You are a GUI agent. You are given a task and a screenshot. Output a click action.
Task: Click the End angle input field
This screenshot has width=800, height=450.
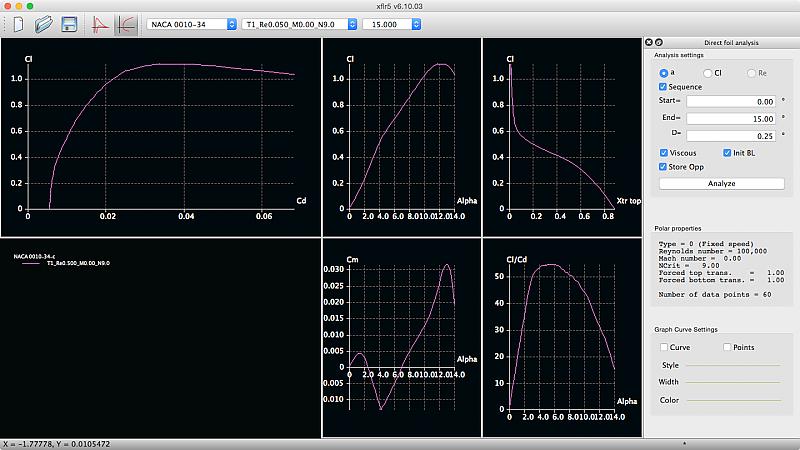pos(732,117)
